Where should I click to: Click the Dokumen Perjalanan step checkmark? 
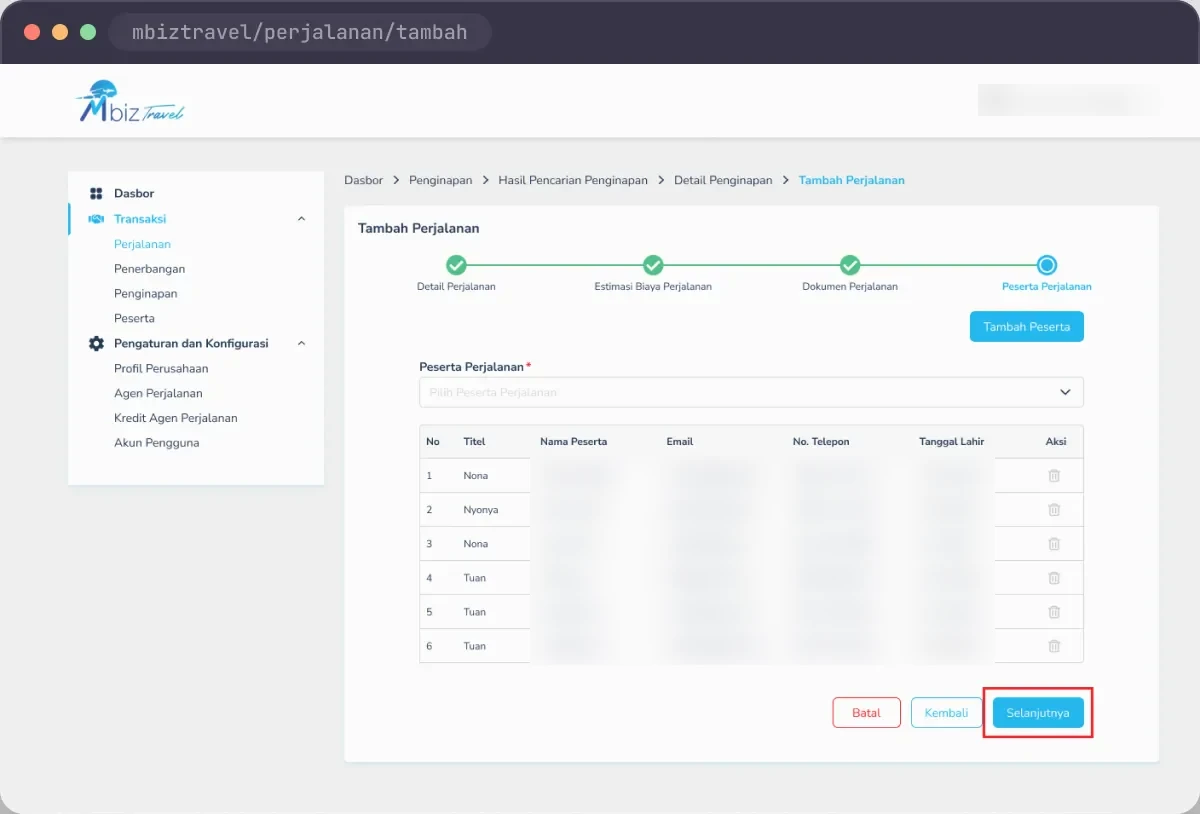coord(850,265)
